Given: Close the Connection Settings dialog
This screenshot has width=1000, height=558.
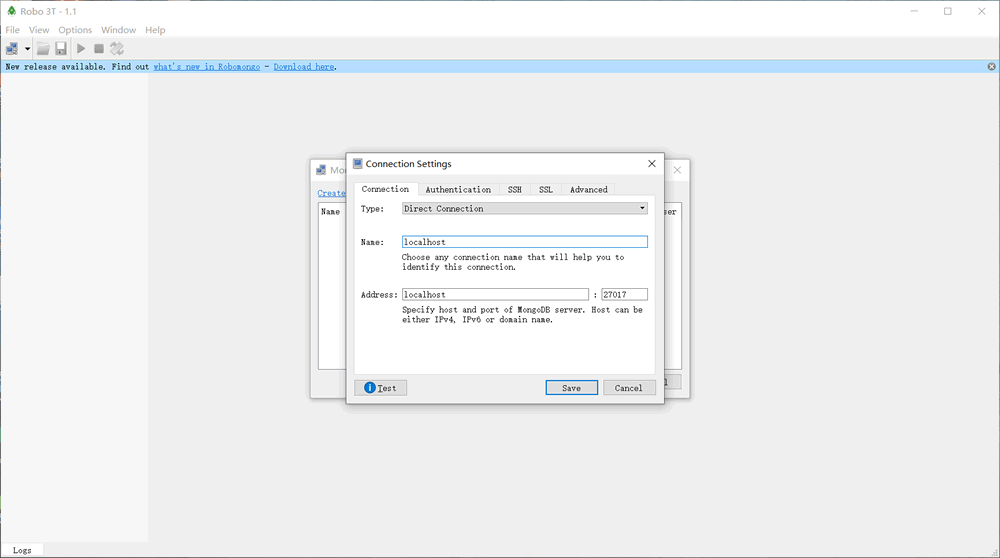Looking at the screenshot, I should [x=652, y=164].
